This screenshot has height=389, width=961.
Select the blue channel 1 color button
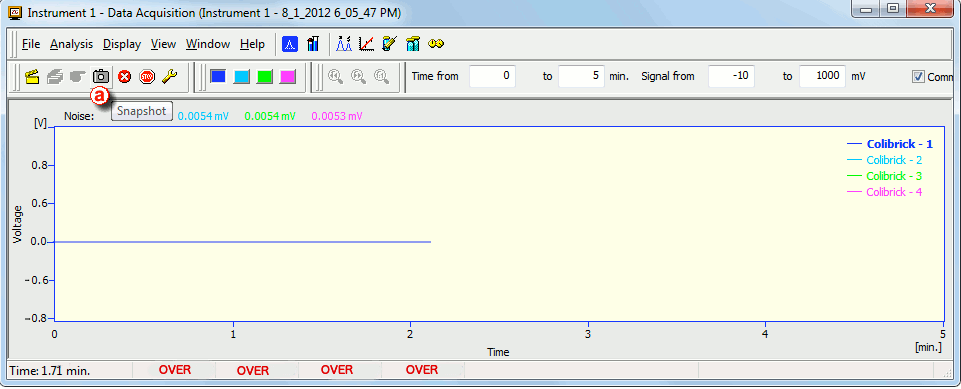pyautogui.click(x=218, y=77)
